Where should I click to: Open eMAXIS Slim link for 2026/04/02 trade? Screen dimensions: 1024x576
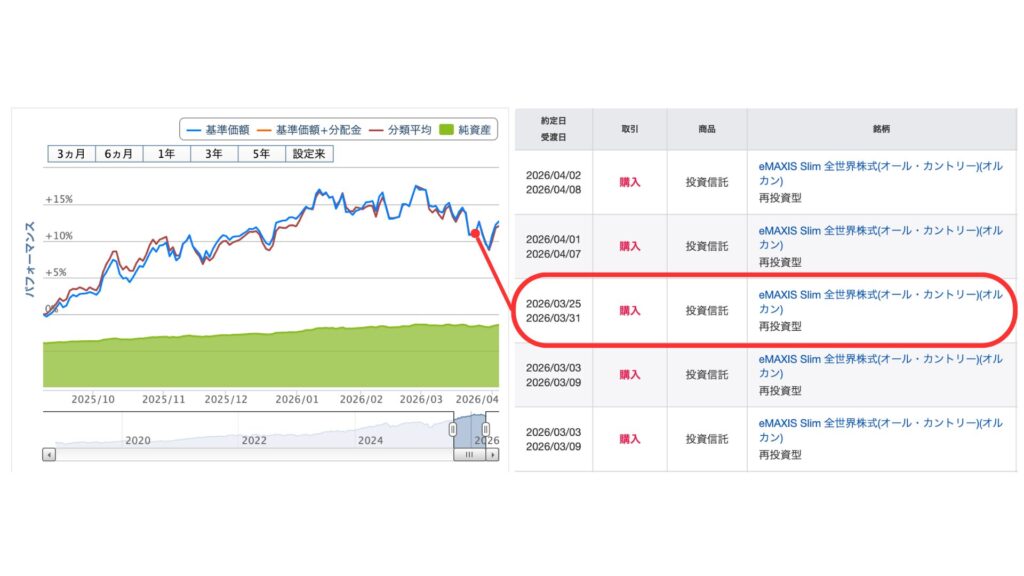pos(880,167)
